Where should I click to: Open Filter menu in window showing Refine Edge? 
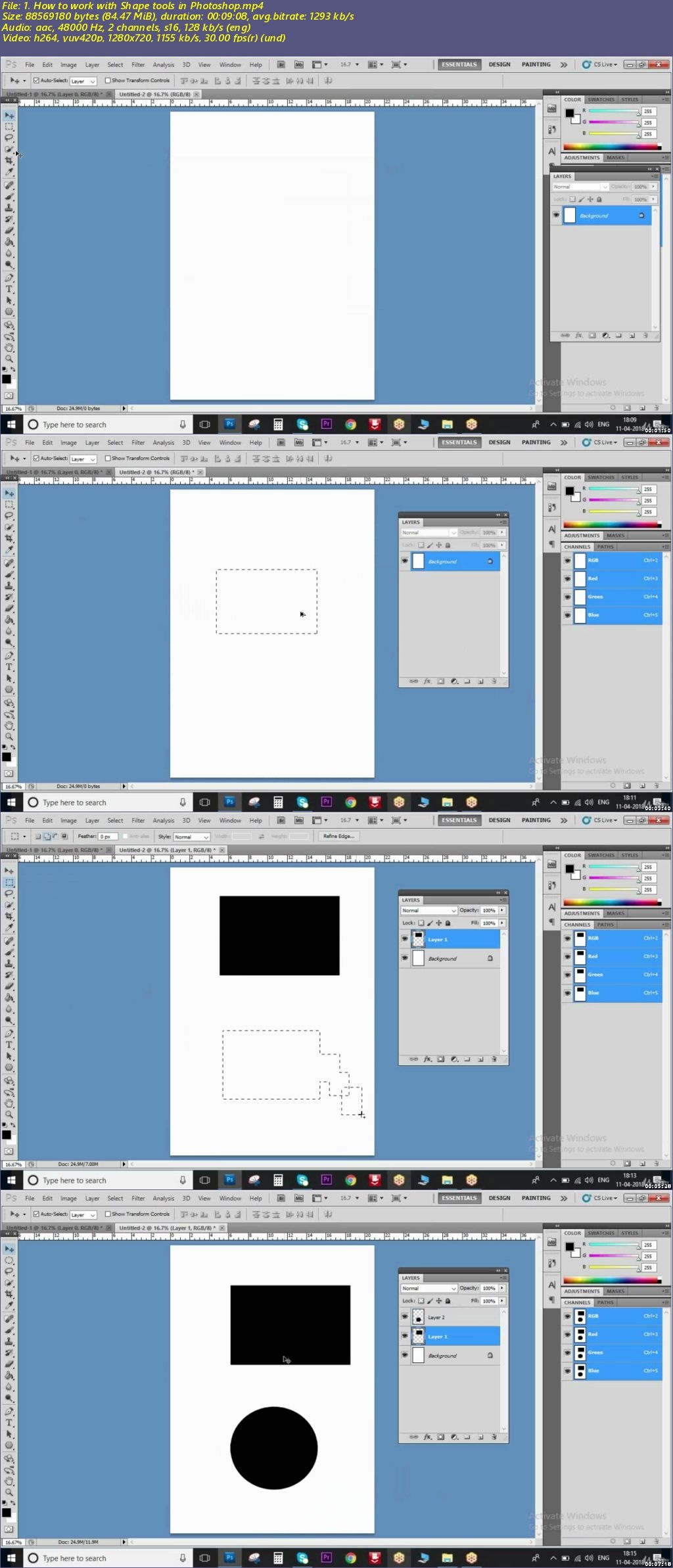tap(138, 820)
